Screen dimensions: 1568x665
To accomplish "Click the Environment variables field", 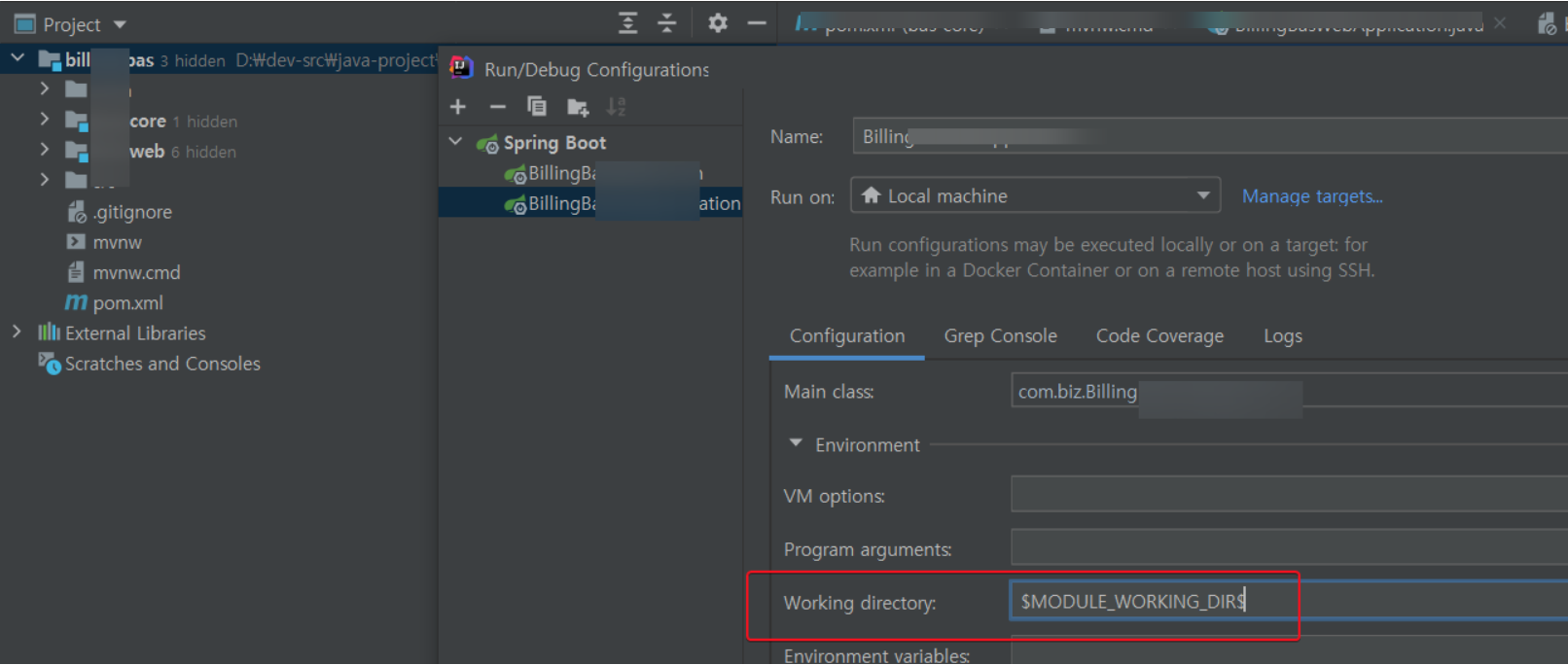I will (x=1289, y=650).
